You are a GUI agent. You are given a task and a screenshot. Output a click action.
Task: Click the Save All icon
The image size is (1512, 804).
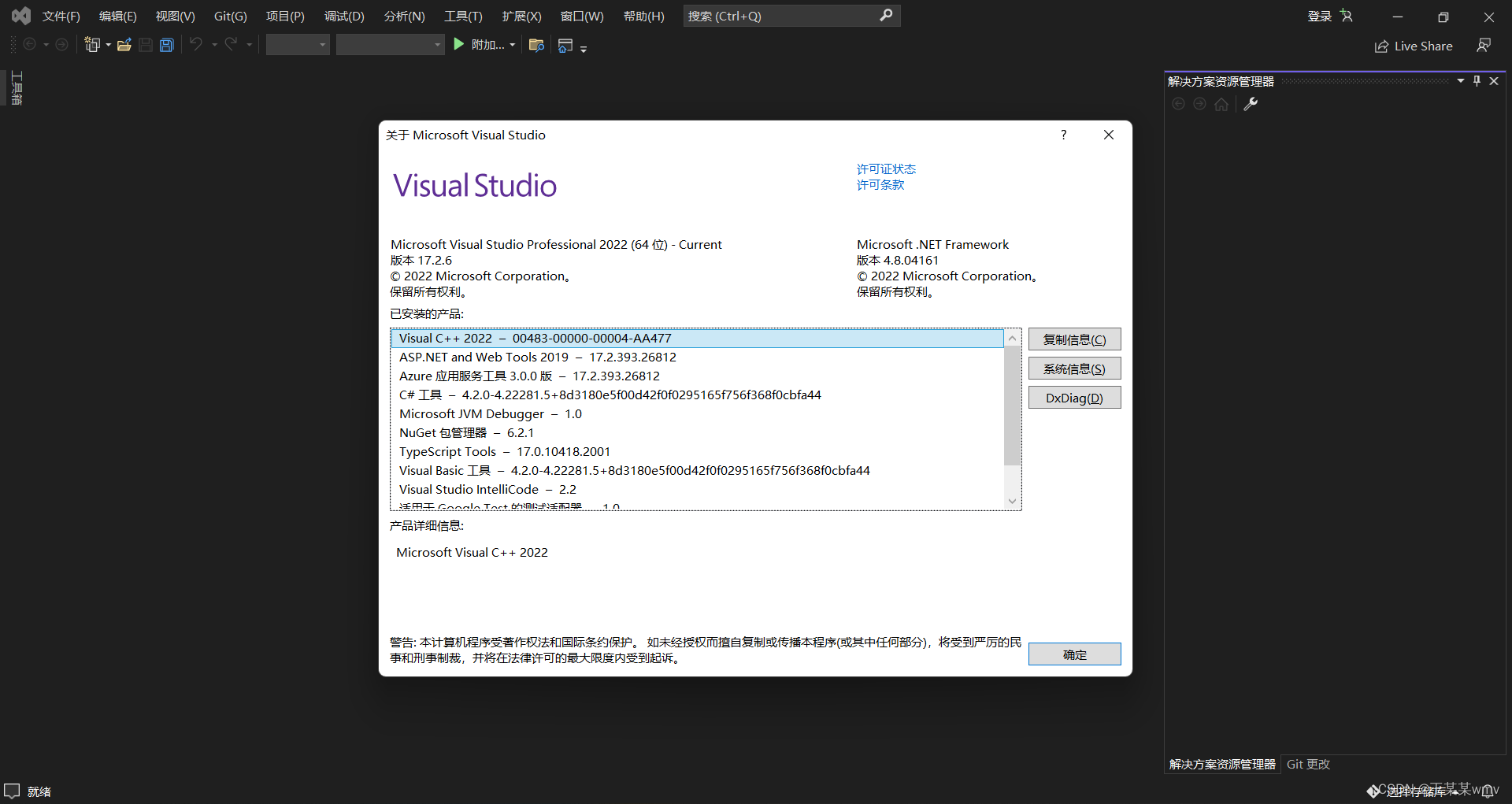coord(166,44)
